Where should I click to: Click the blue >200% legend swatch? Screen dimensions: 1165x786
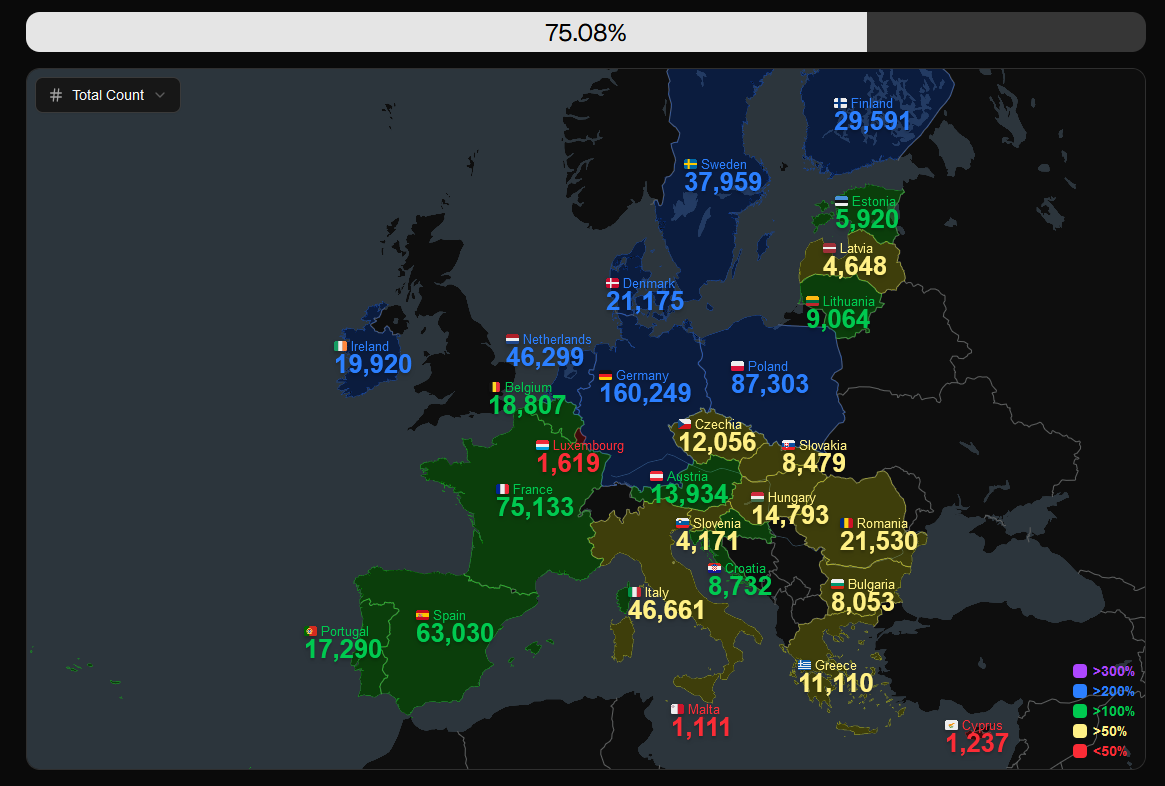click(x=1080, y=691)
